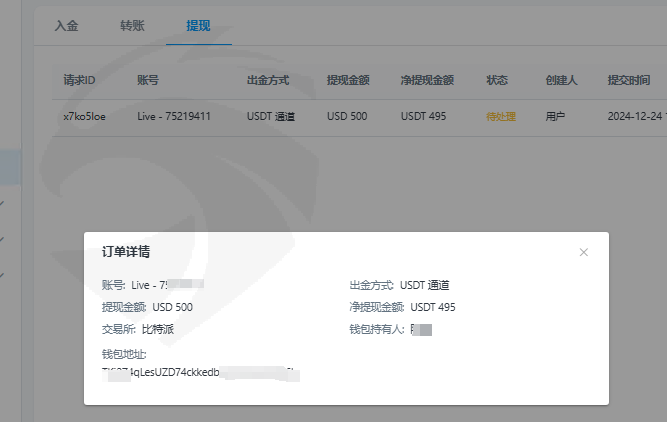Viewport: 667px width, 422px height.
Task: Click the 创建人 column header
Action: point(561,80)
